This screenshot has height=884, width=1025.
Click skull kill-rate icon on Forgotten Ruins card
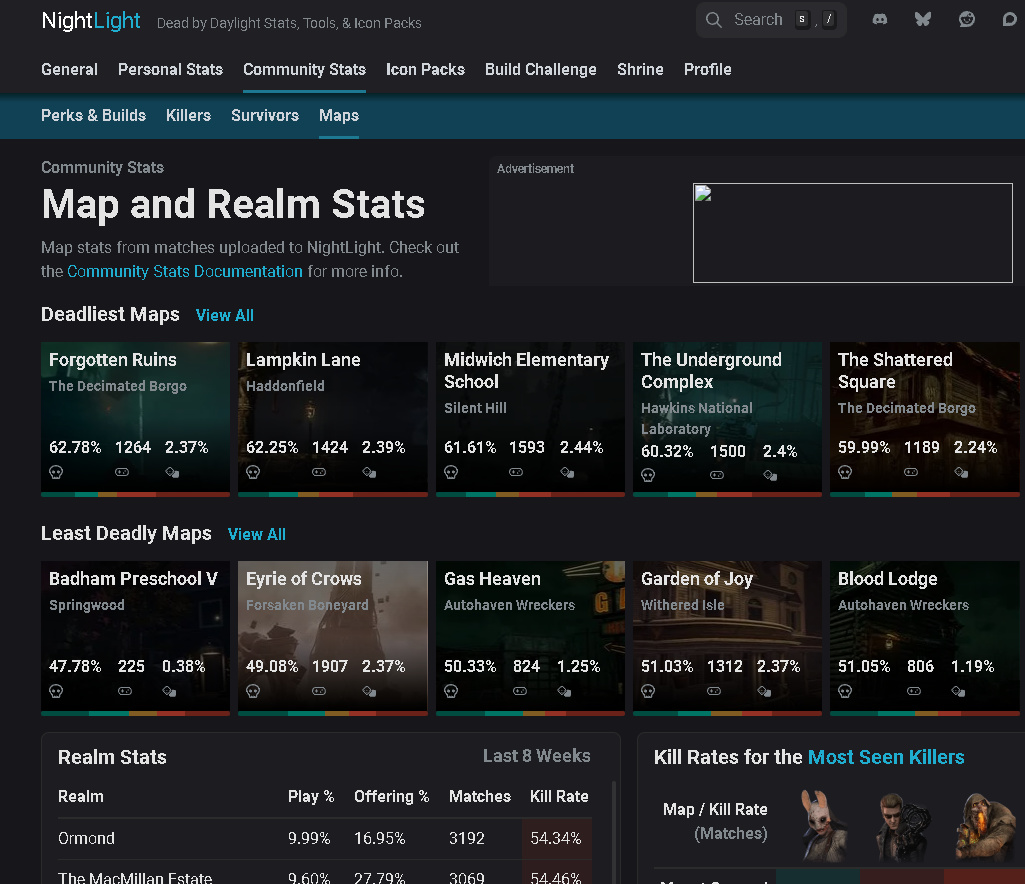[x=56, y=472]
